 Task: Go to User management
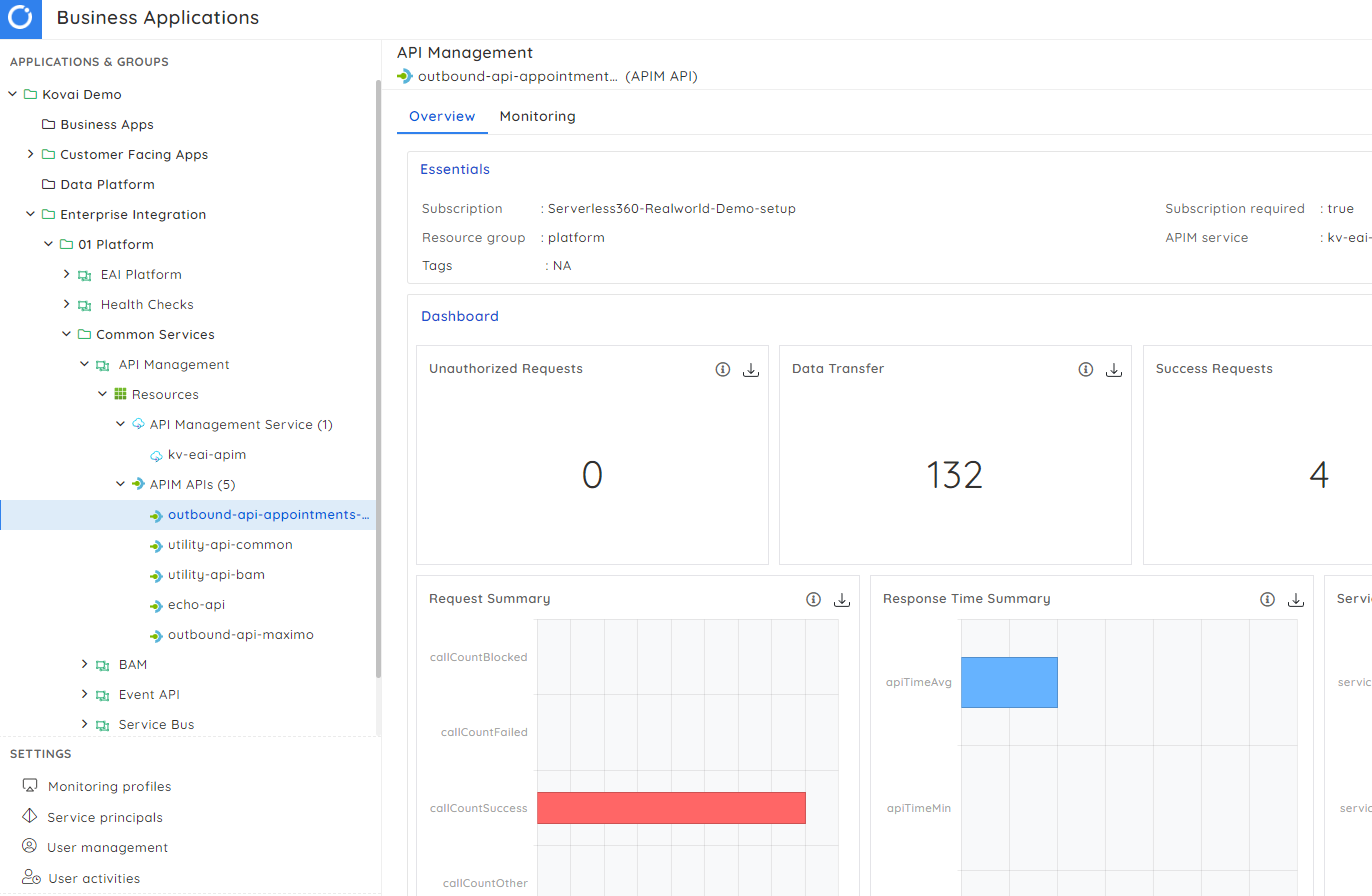point(108,847)
